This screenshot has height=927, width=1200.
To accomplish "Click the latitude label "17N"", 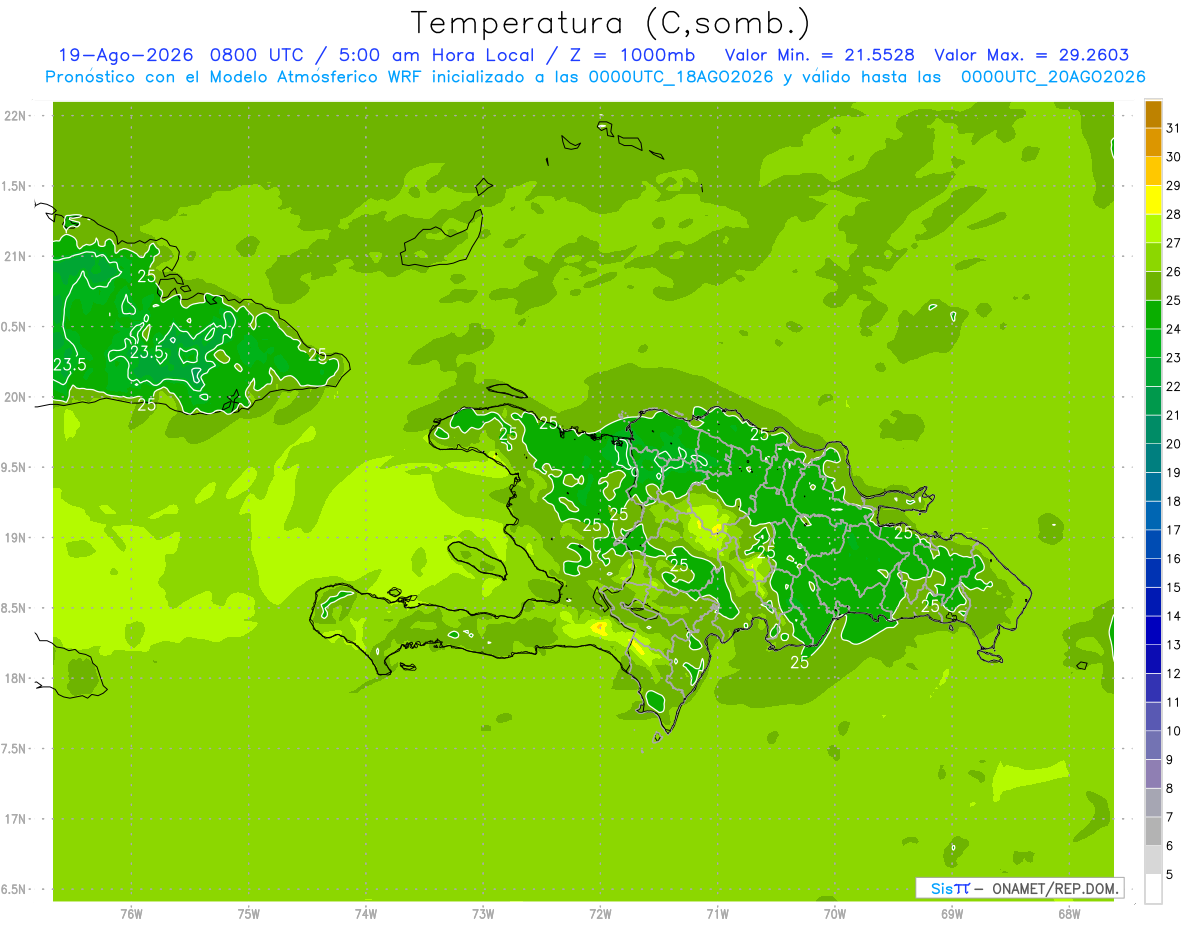I will coord(15,819).
